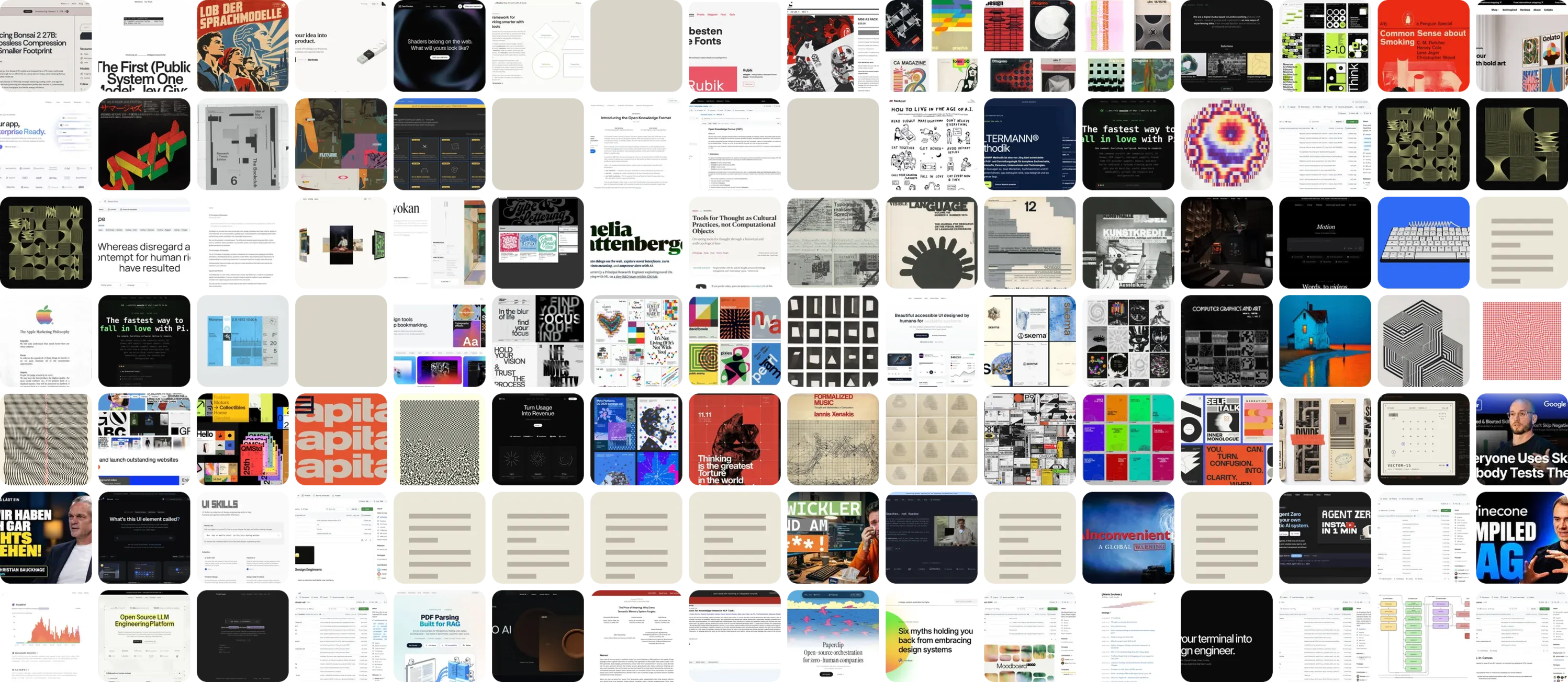
Task: Open the 'Type & Lettering' dark thumbnail
Action: (x=537, y=242)
